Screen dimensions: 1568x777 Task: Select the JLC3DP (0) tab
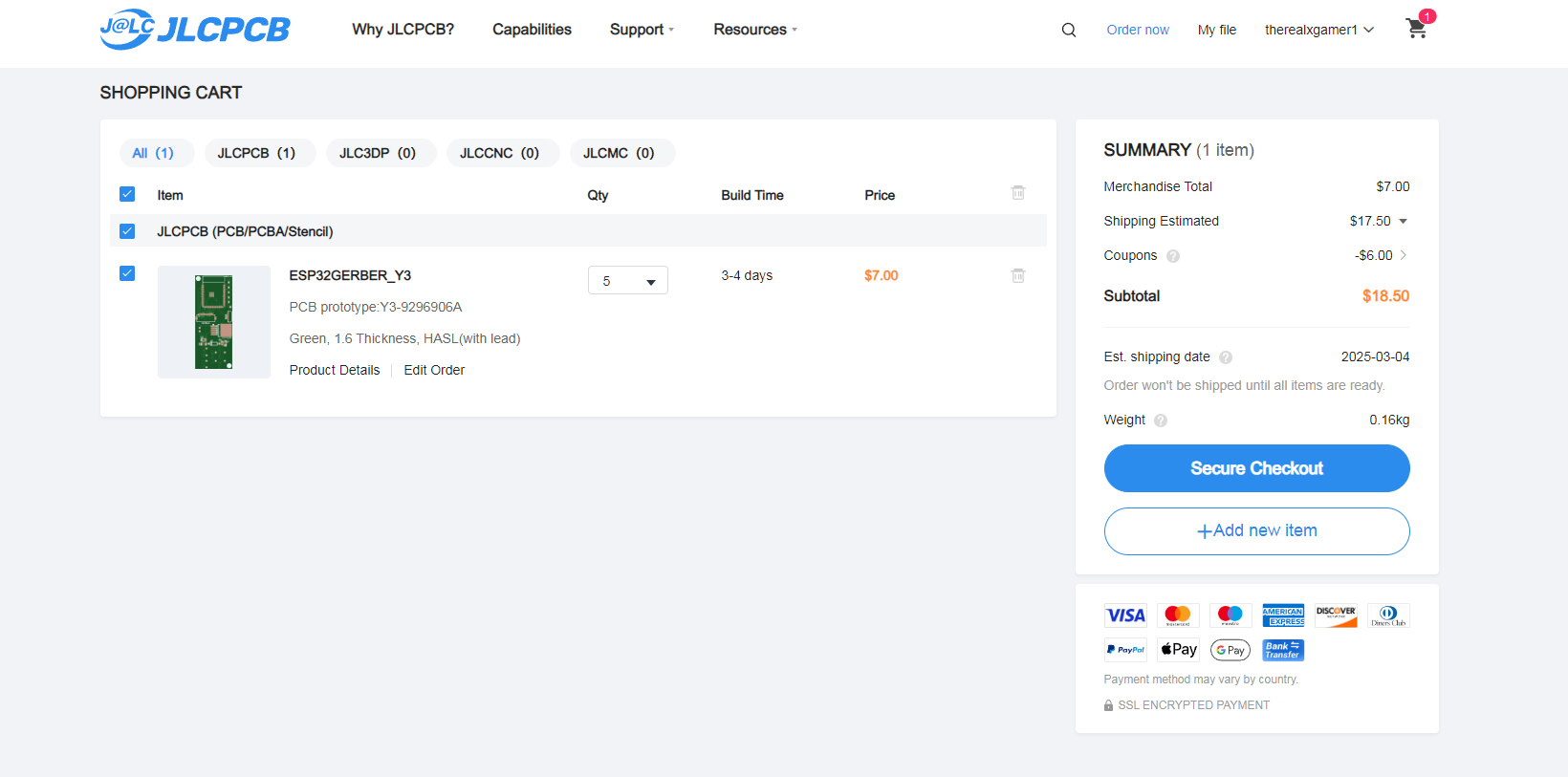(381, 153)
